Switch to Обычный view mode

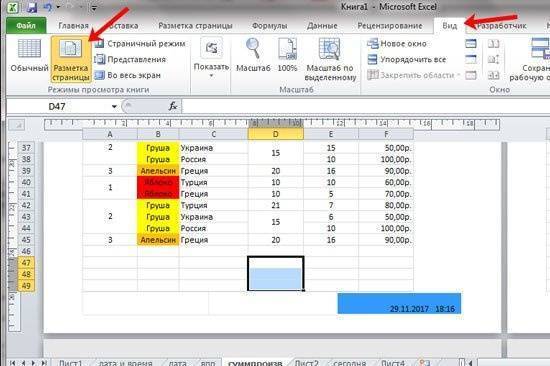click(29, 55)
